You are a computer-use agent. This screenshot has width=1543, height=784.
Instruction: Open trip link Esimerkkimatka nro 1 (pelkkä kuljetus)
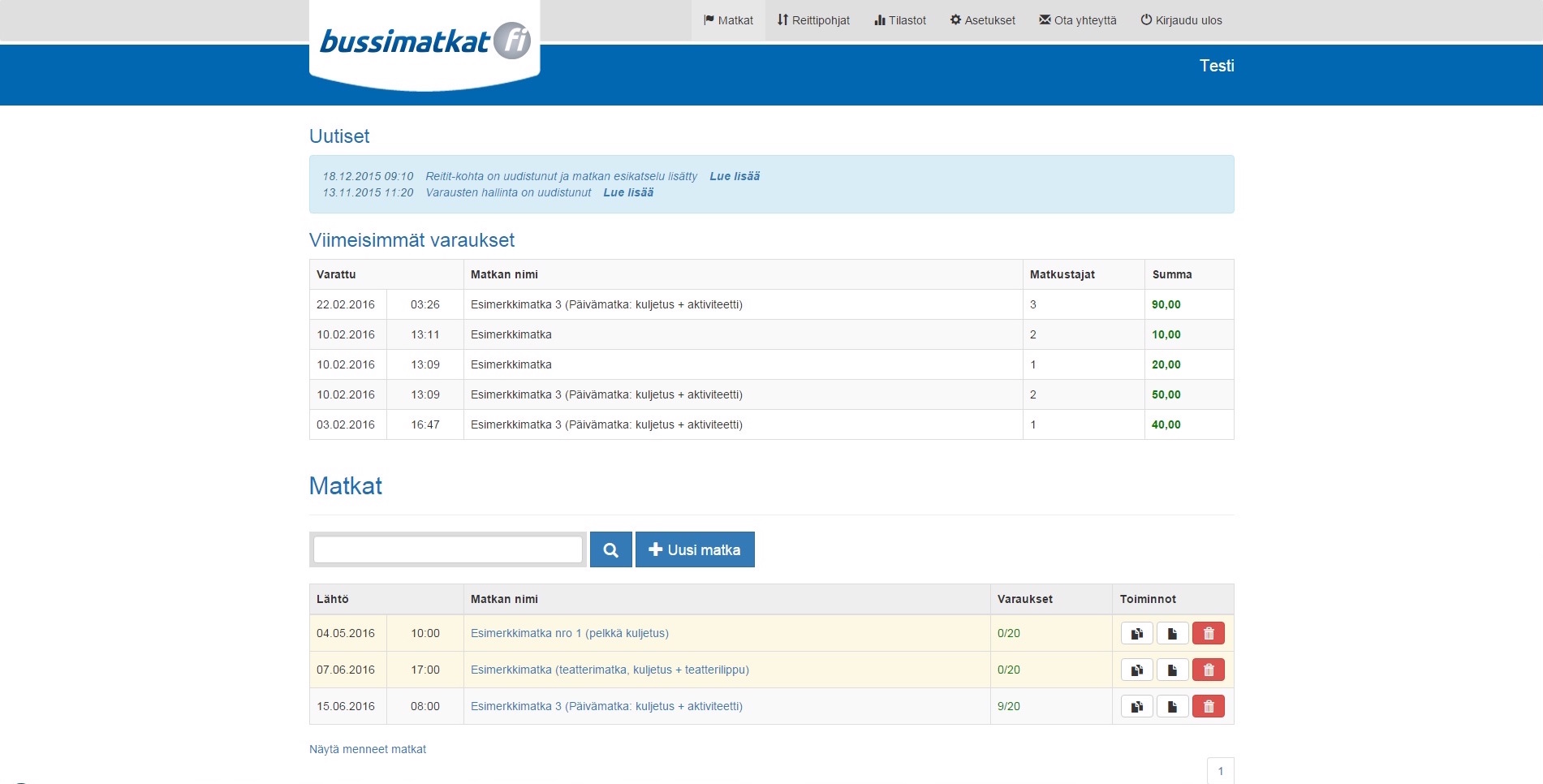570,633
